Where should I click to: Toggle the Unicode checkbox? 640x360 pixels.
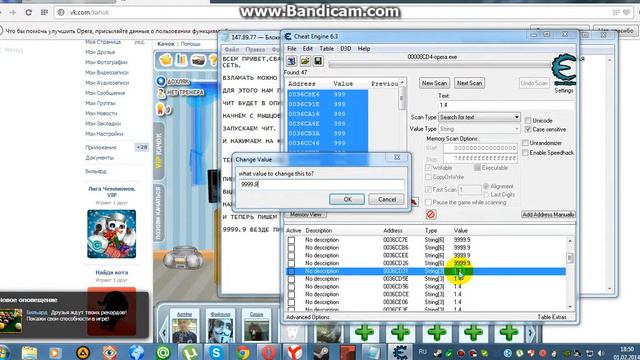point(528,120)
